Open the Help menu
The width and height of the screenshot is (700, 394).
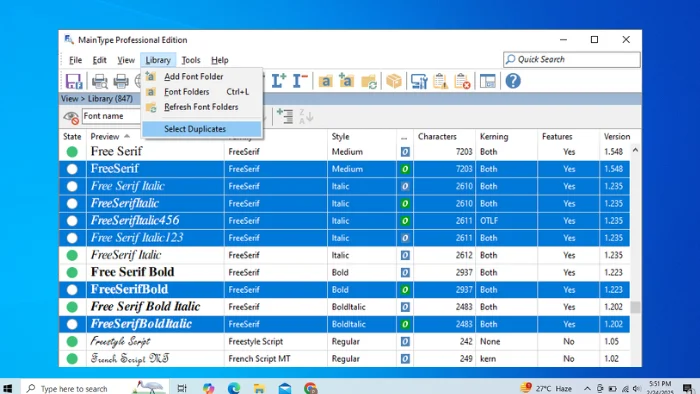[220, 60]
